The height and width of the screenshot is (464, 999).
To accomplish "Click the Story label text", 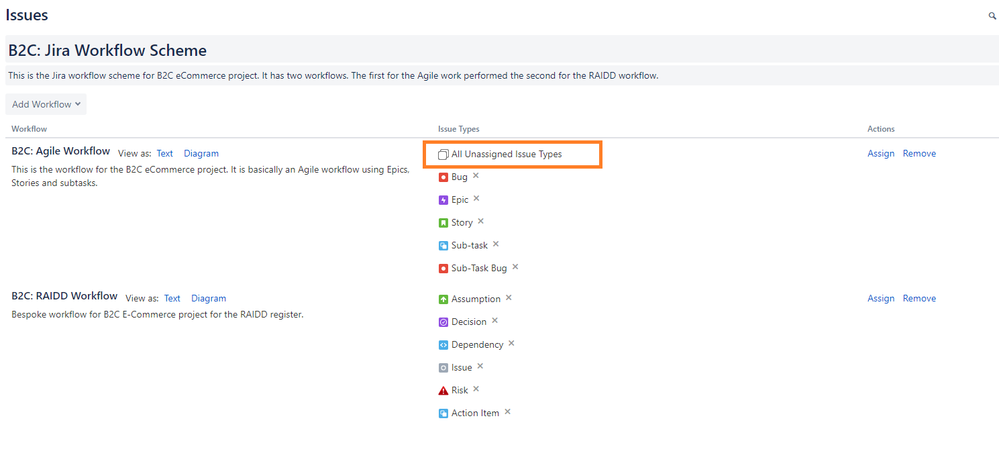I will click(x=462, y=223).
